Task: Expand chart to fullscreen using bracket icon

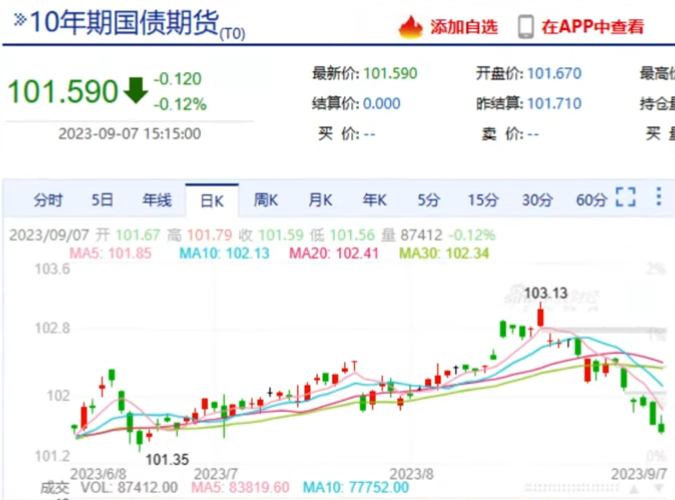Action: click(626, 197)
